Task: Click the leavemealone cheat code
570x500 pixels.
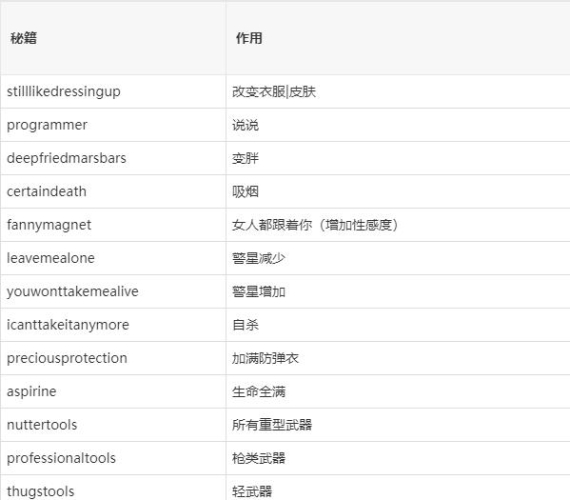Action: 51,258
